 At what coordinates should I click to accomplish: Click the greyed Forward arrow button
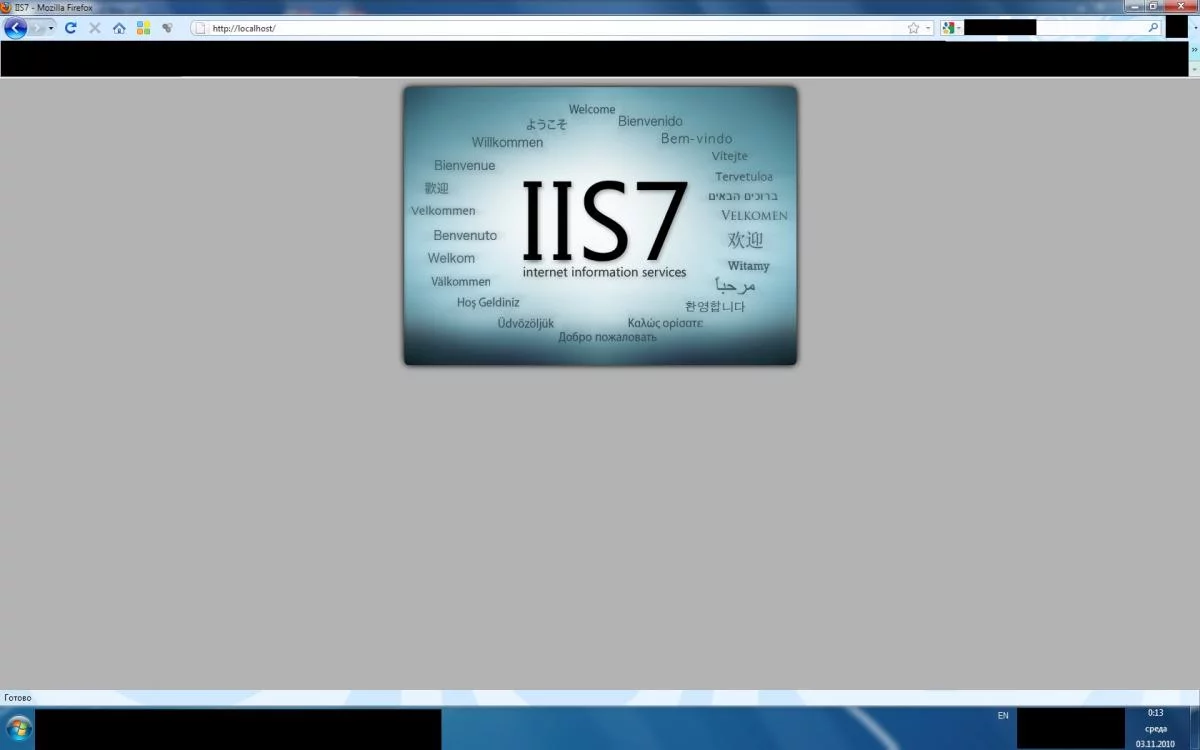coord(38,28)
